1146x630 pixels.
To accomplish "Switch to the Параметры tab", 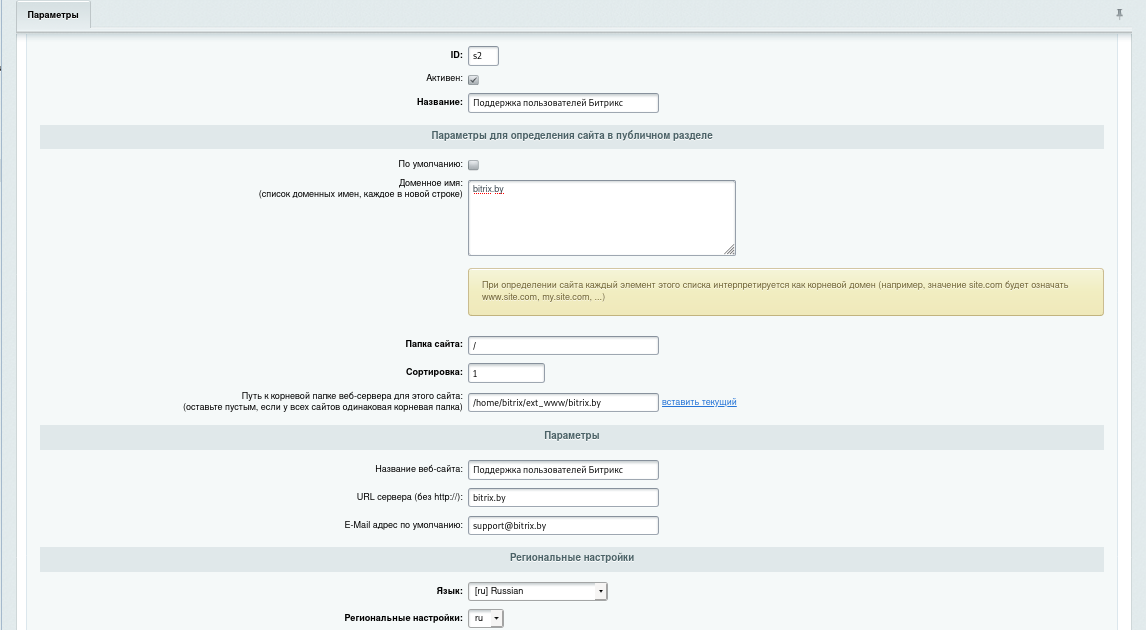I will pos(53,15).
